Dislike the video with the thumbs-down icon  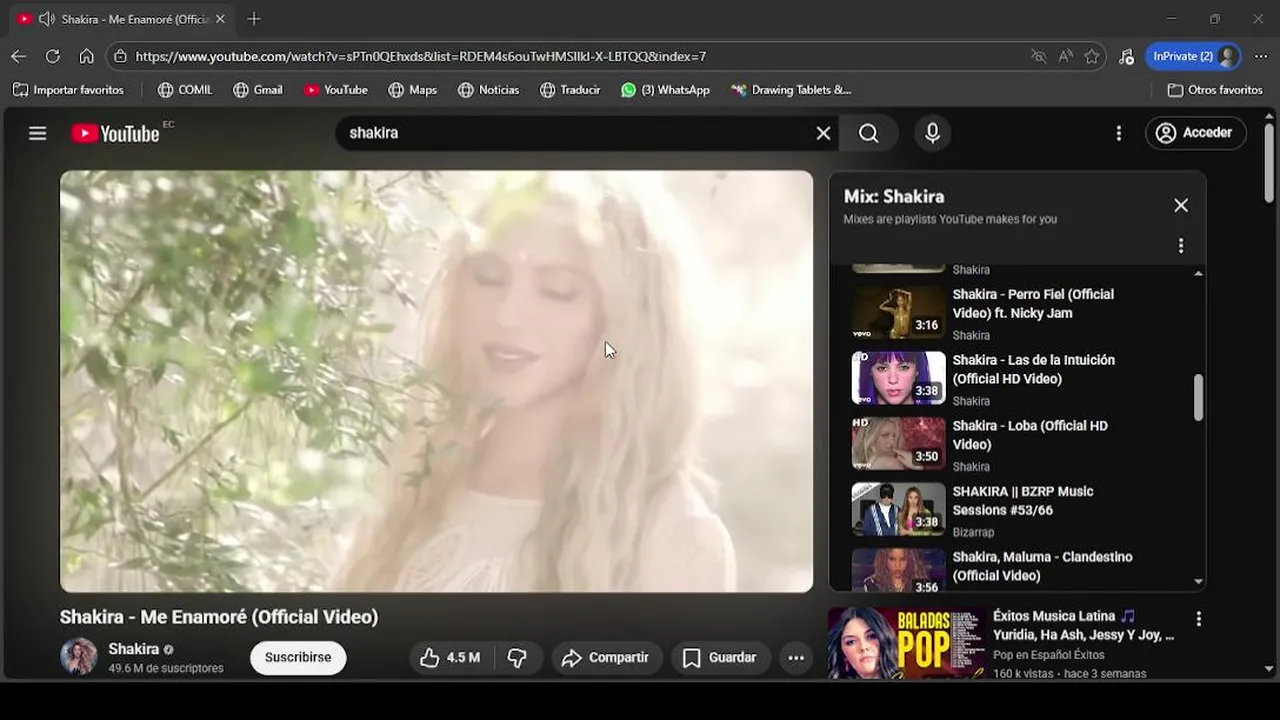pos(517,657)
